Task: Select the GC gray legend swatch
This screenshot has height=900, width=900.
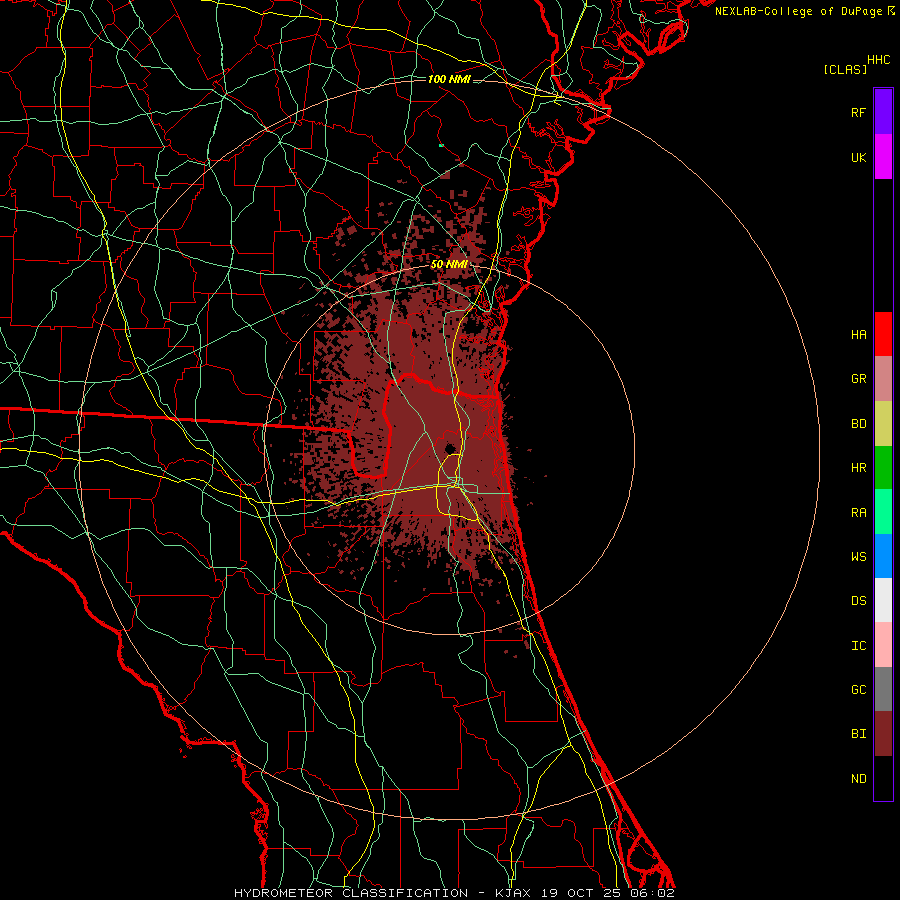Action: click(883, 689)
